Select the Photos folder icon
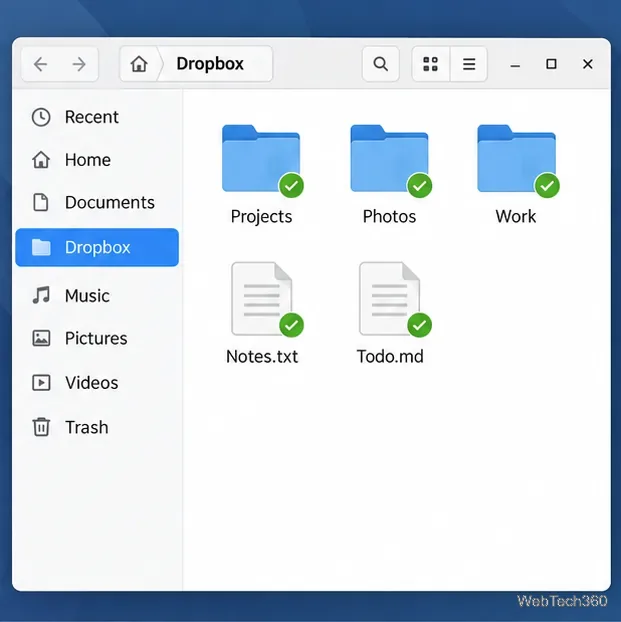621x622 pixels. (x=389, y=158)
